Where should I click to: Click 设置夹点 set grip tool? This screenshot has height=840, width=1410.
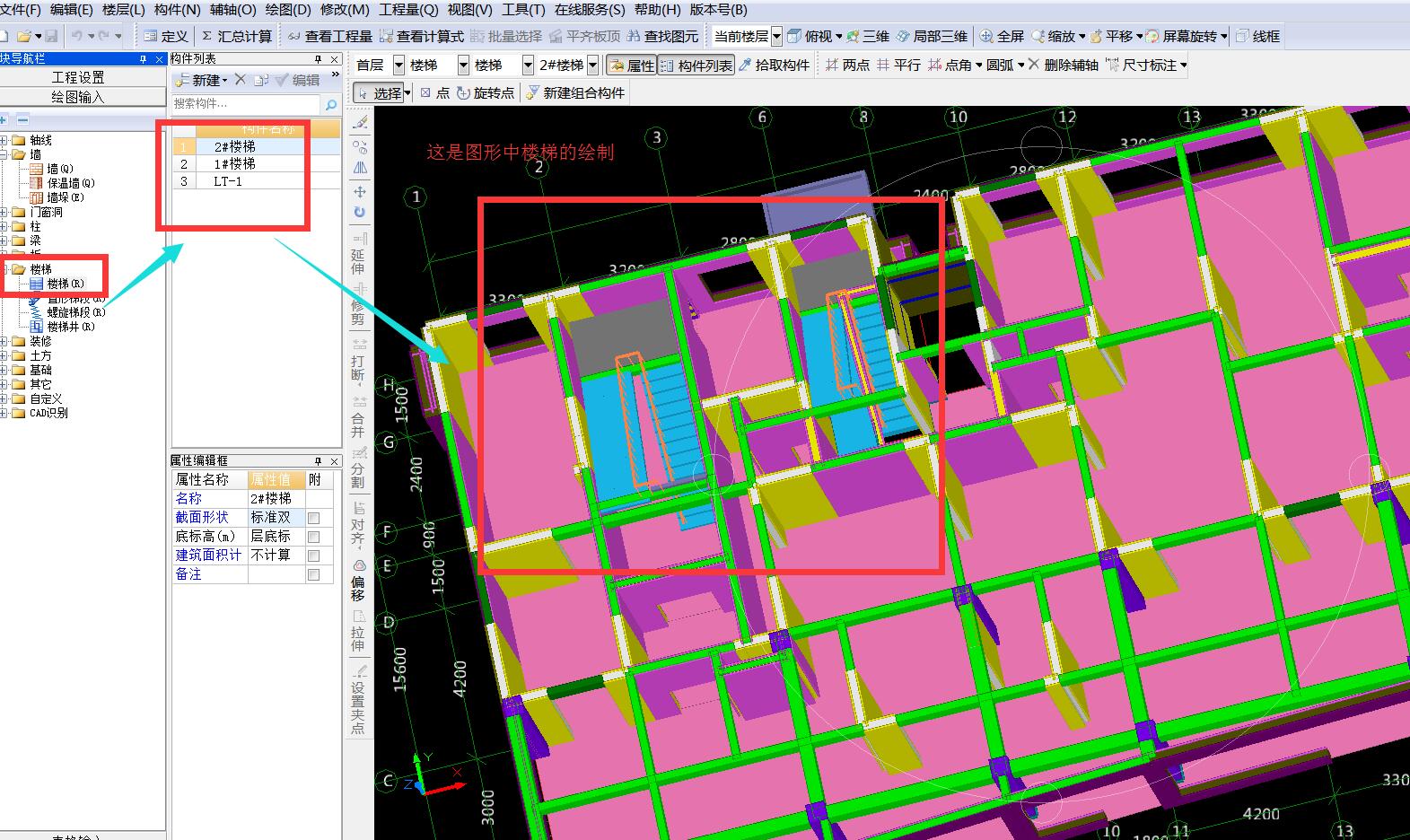358,700
